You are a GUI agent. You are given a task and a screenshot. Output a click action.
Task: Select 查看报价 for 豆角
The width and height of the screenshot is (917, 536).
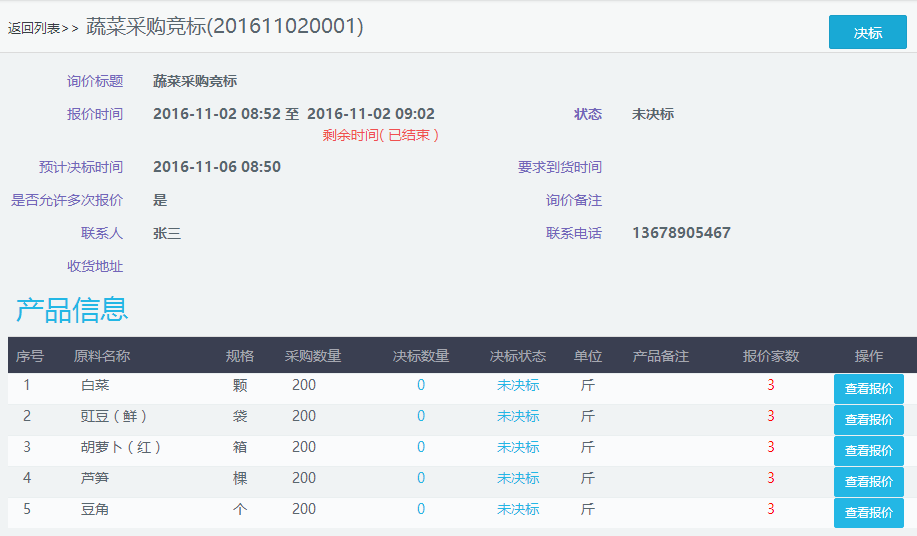868,513
